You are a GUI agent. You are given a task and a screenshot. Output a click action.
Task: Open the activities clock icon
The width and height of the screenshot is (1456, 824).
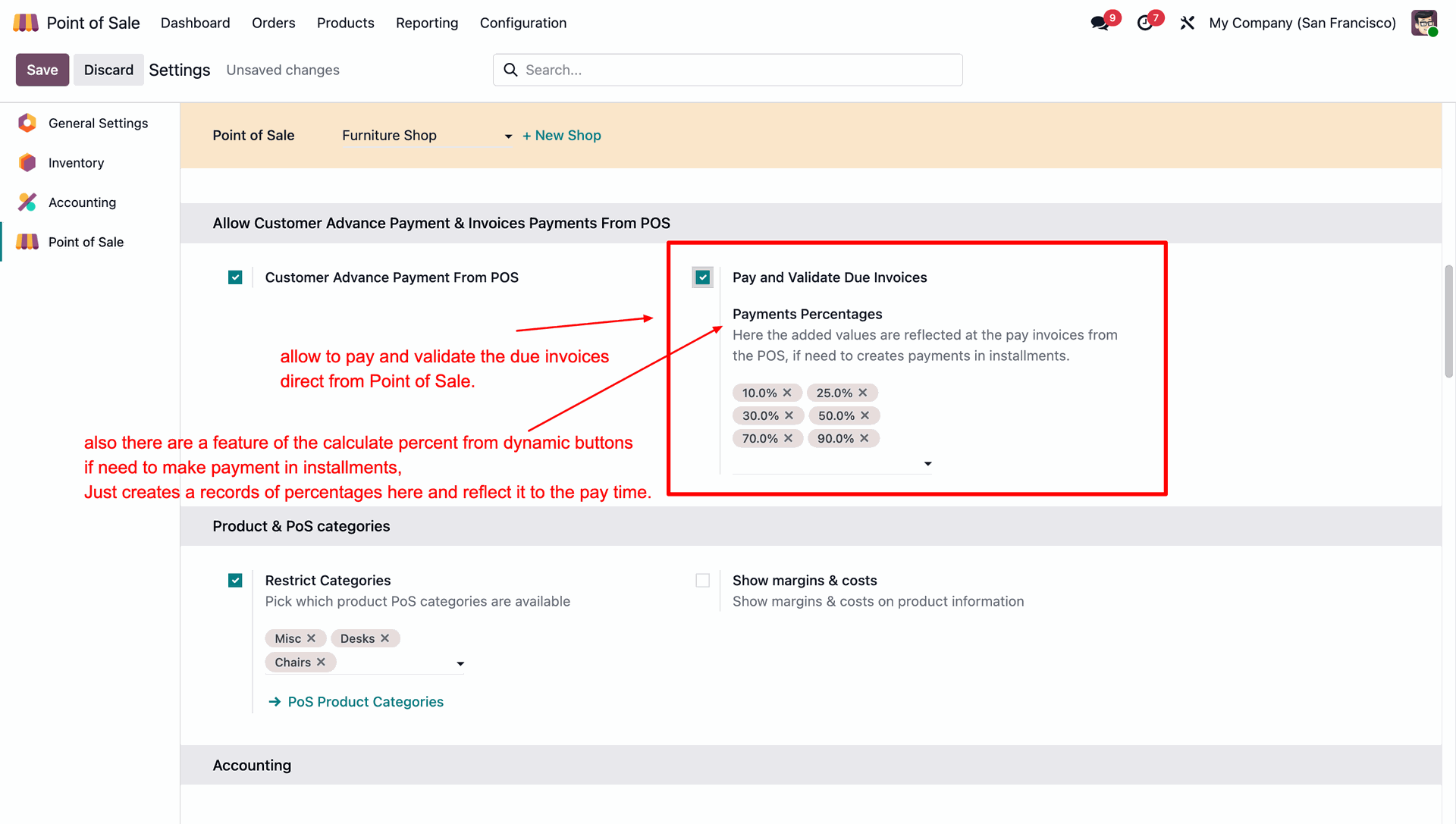(x=1145, y=23)
